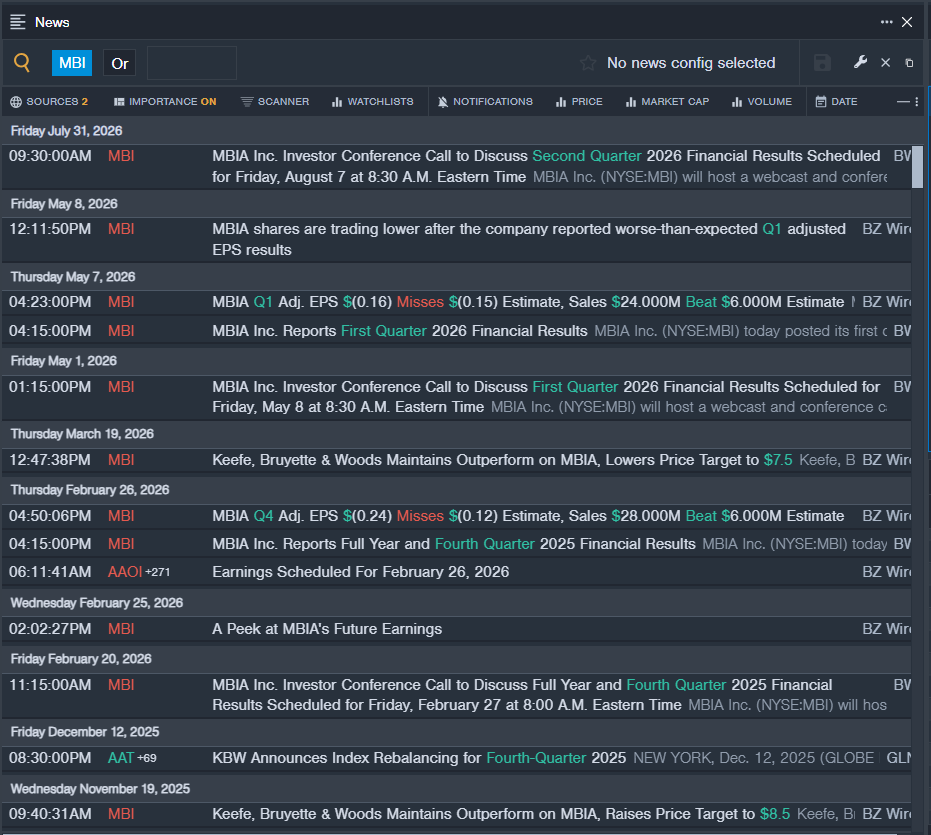
Task: Click the copy window icon
Action: [x=909, y=63]
